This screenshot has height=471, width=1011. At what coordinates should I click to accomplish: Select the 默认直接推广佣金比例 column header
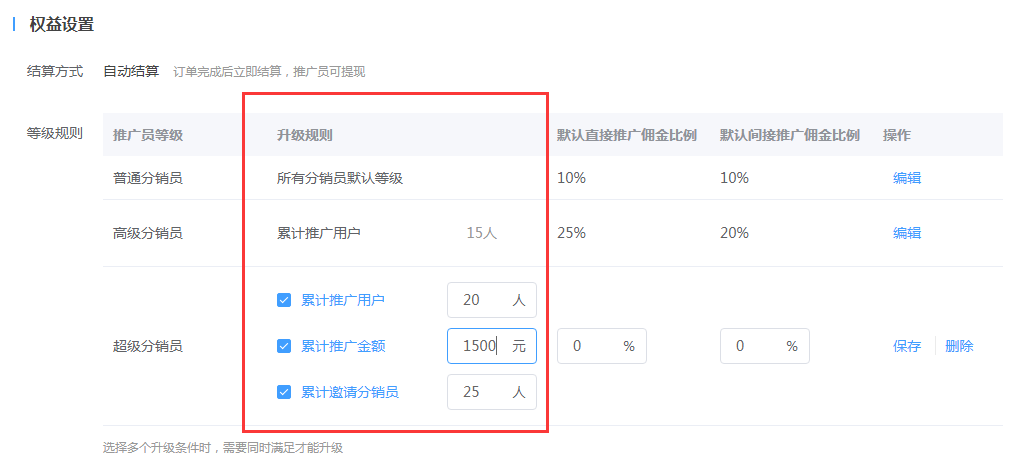pyautogui.click(x=626, y=135)
